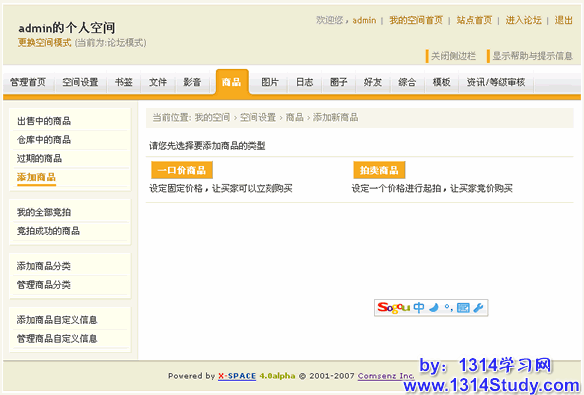Open 竞拍成功的商品 in sidebar
The width and height of the screenshot is (584, 395).
point(48,231)
